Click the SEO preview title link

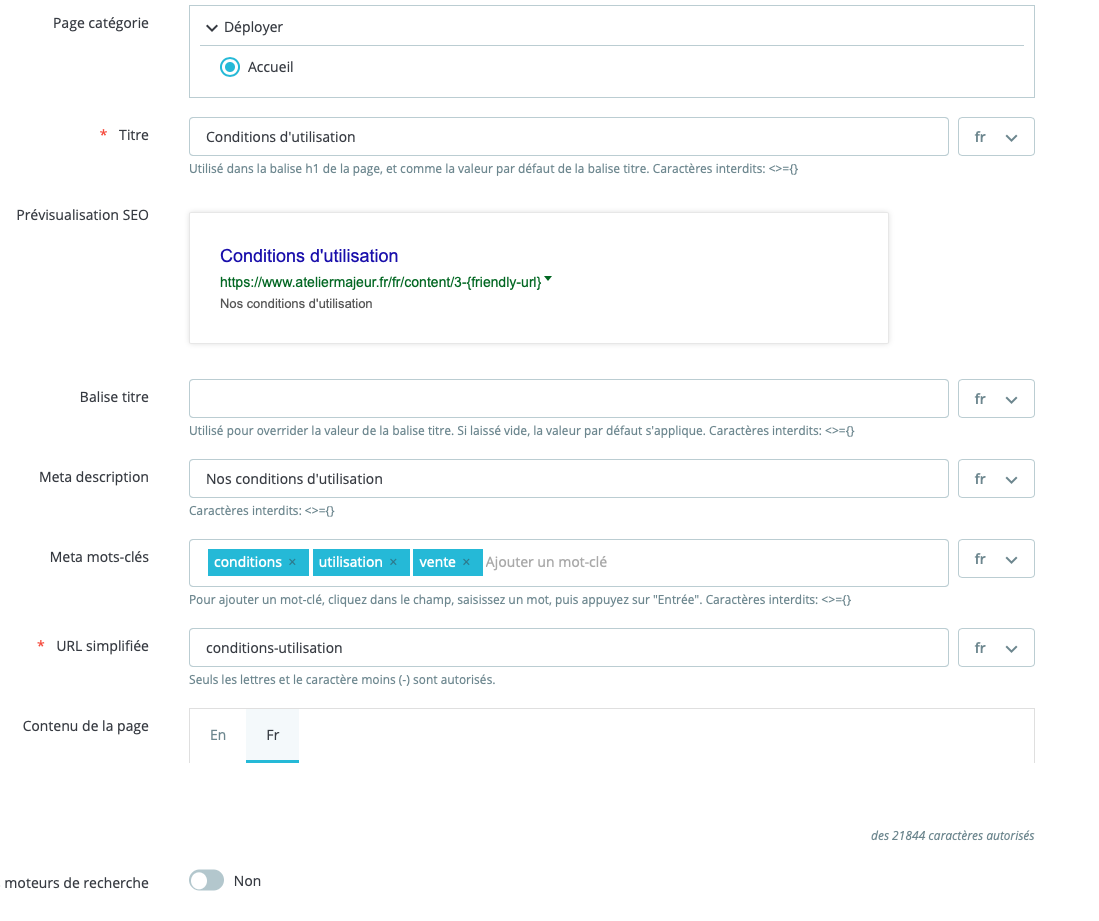coord(309,256)
